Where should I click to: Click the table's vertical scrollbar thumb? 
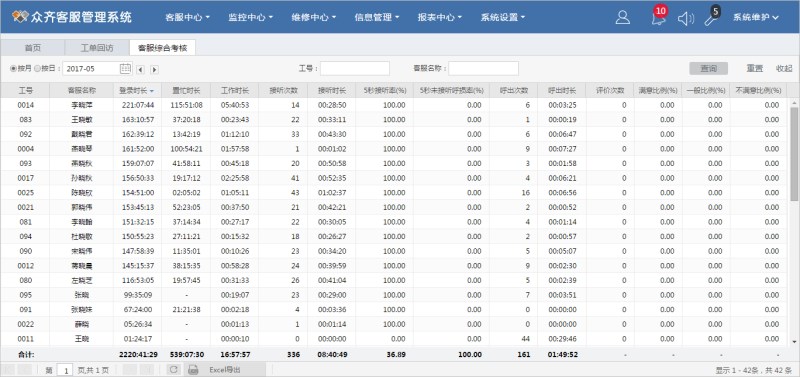coord(794,153)
